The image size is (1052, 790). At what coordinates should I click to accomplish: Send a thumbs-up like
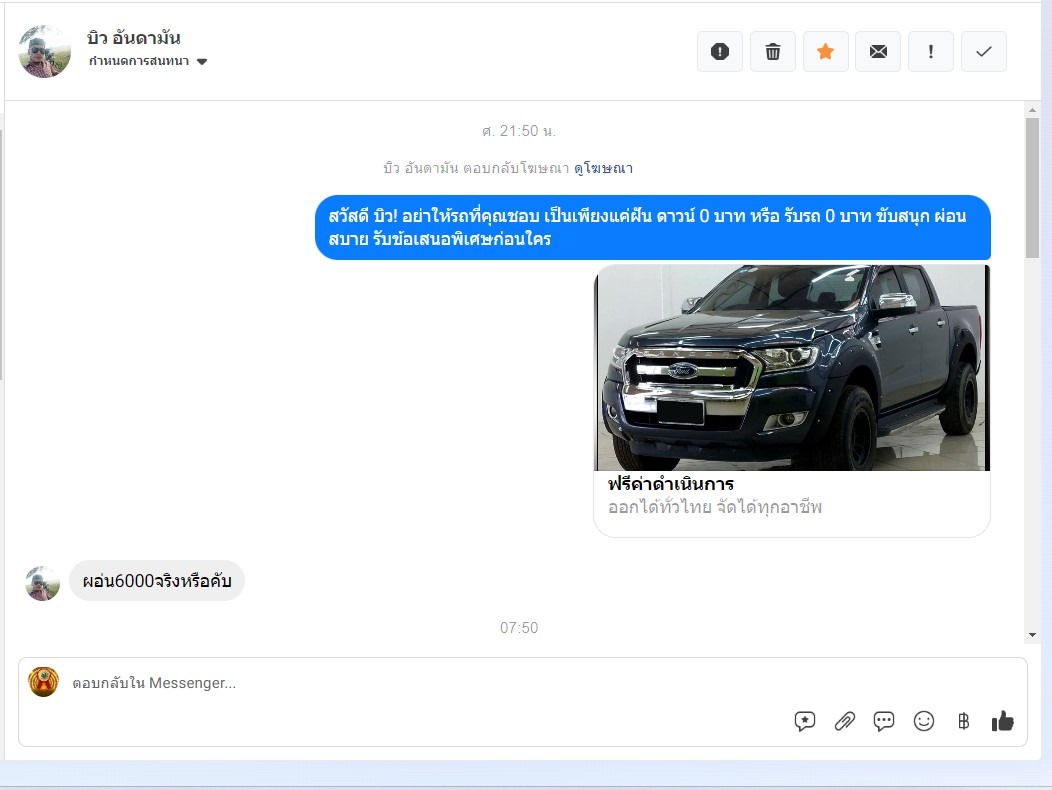(x=1002, y=721)
